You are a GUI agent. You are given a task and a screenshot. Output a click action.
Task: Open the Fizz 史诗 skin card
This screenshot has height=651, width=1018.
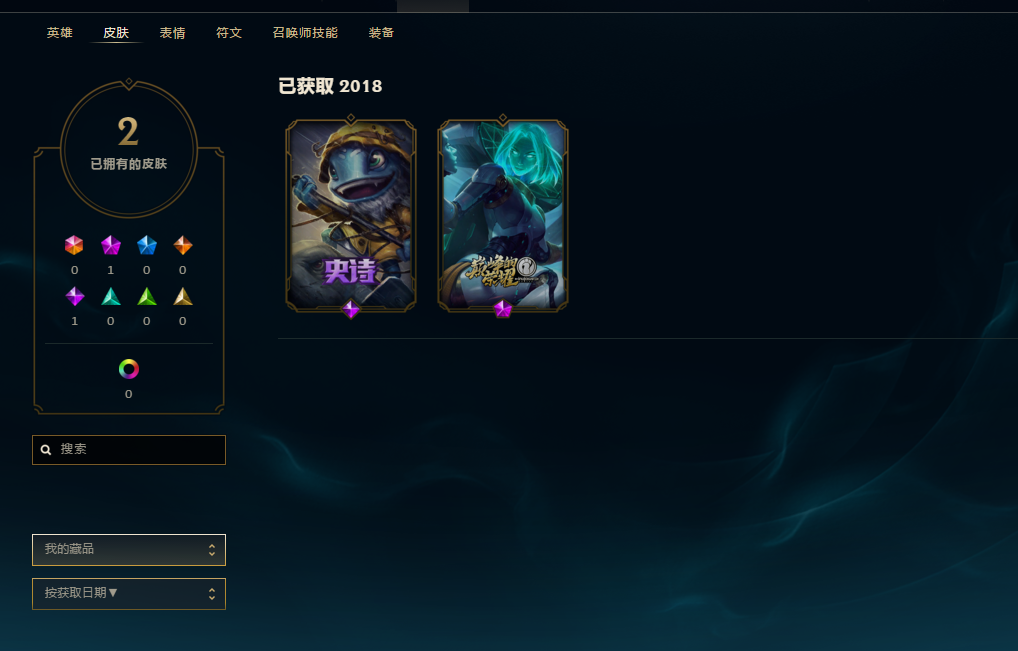(x=351, y=215)
